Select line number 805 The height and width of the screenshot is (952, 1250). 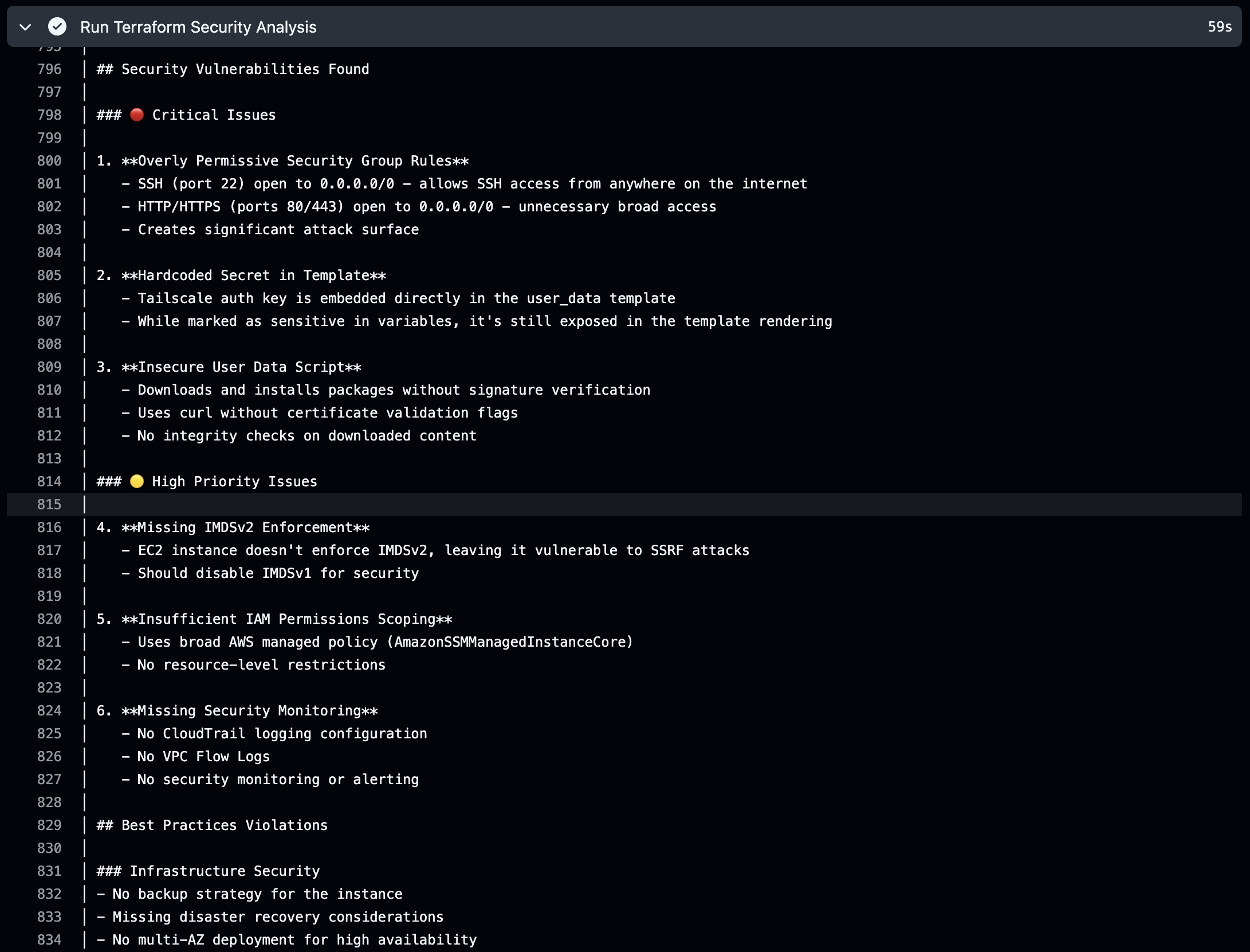click(x=49, y=276)
